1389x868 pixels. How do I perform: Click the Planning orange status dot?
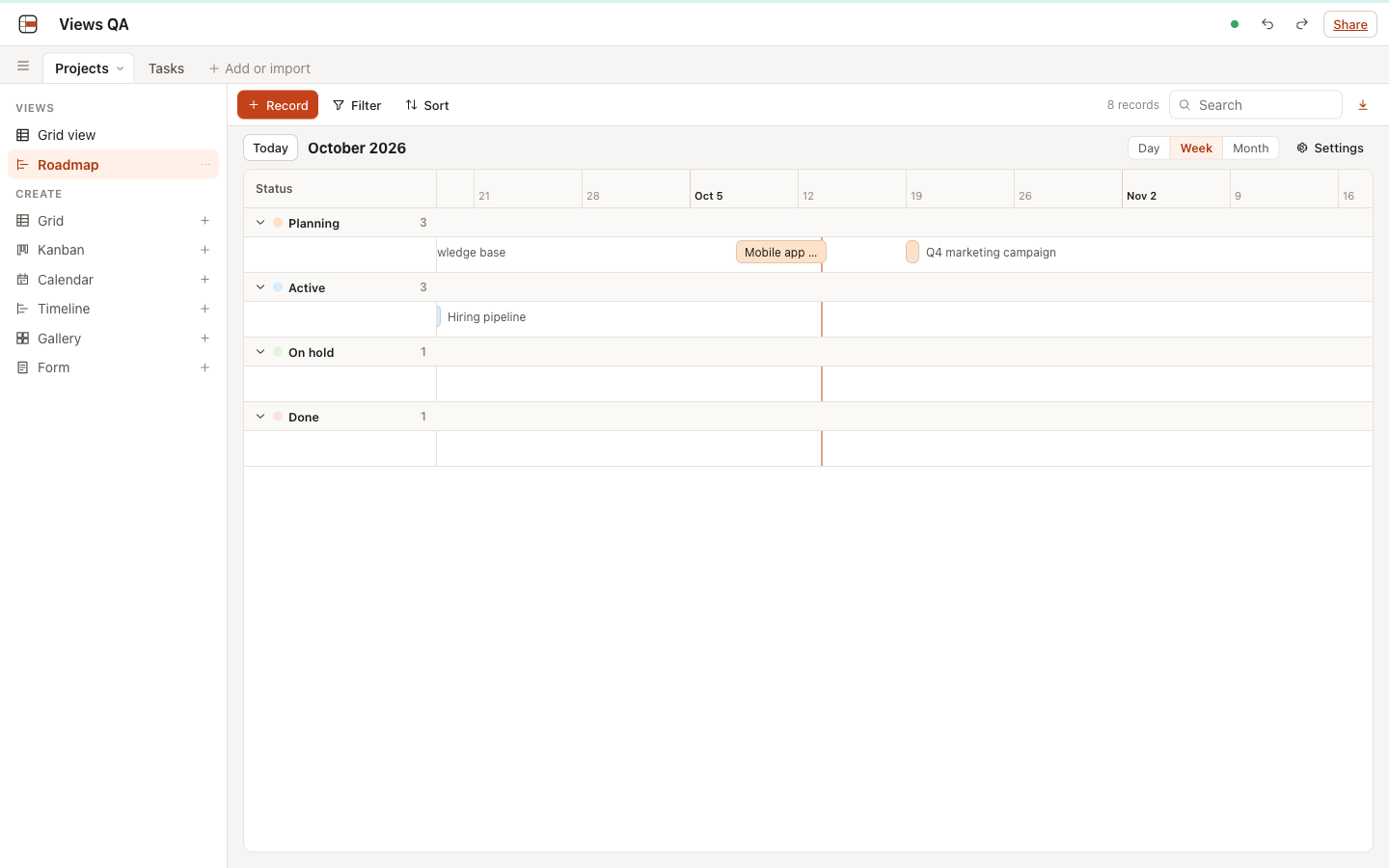pos(278,223)
